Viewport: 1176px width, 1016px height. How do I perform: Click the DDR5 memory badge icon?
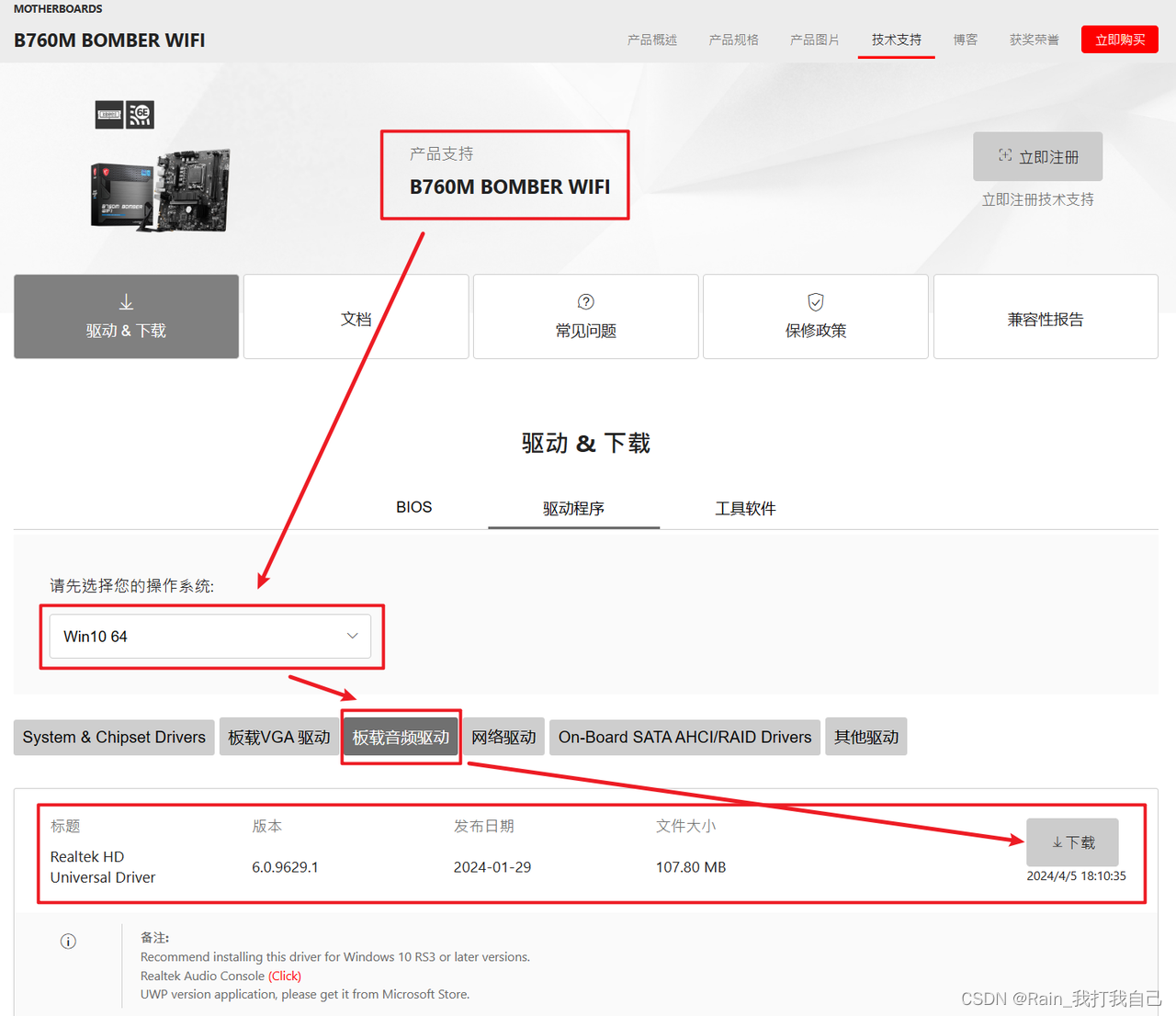(x=109, y=115)
